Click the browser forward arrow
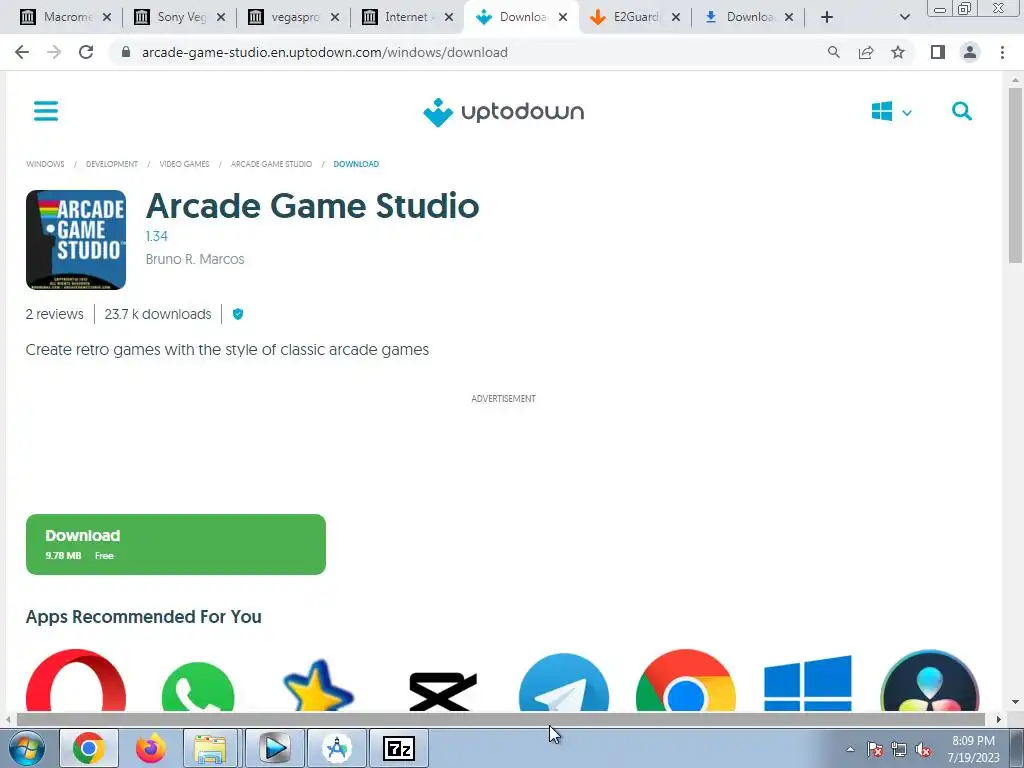The width and height of the screenshot is (1024, 768). pyautogui.click(x=54, y=52)
